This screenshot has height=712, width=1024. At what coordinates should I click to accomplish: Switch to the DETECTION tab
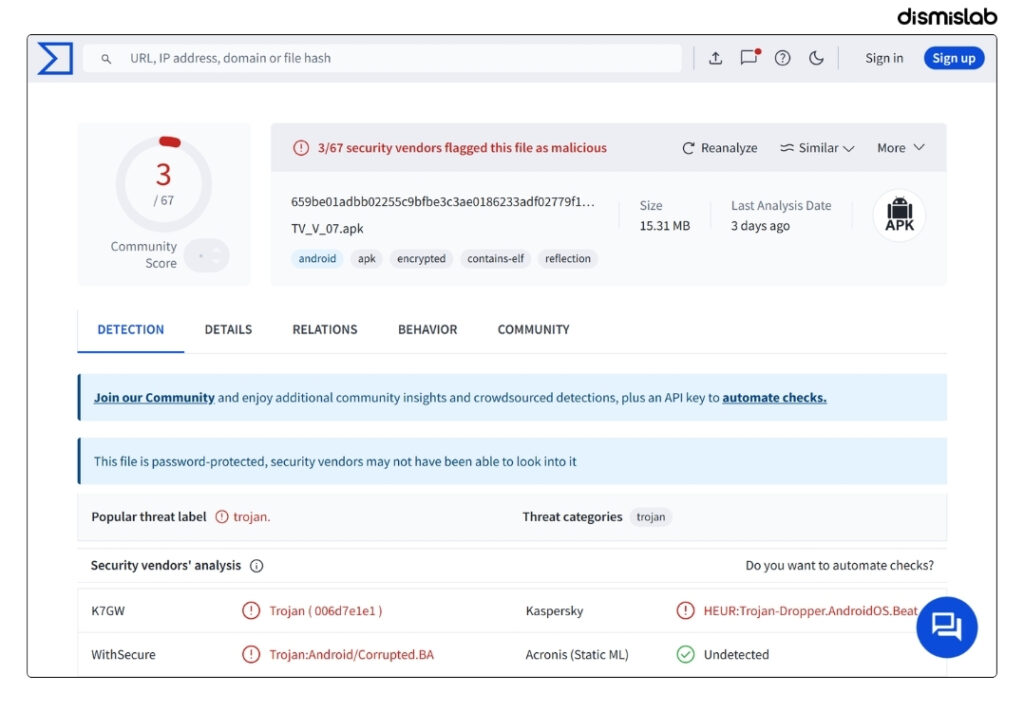(x=131, y=330)
